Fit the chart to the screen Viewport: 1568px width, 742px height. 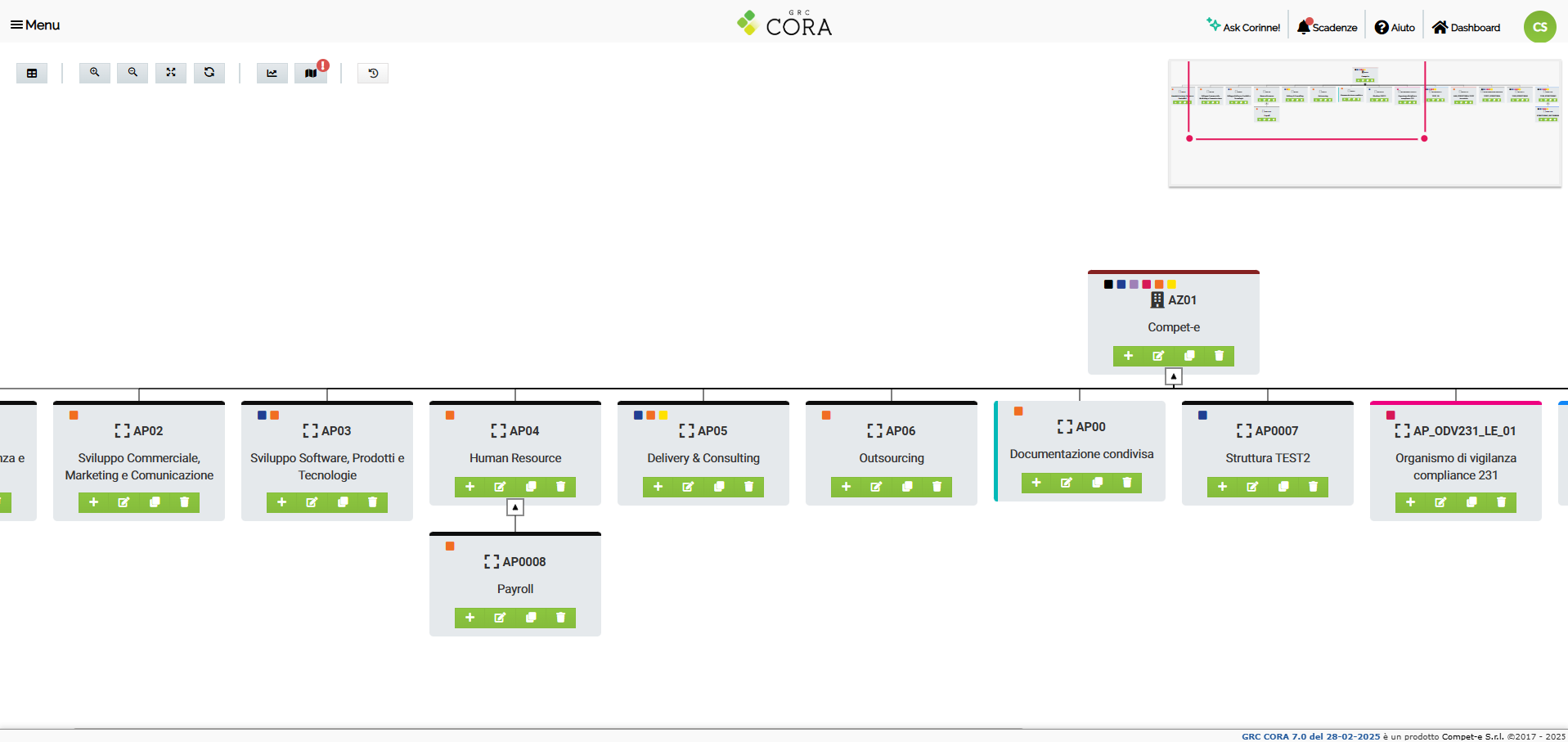[x=171, y=73]
